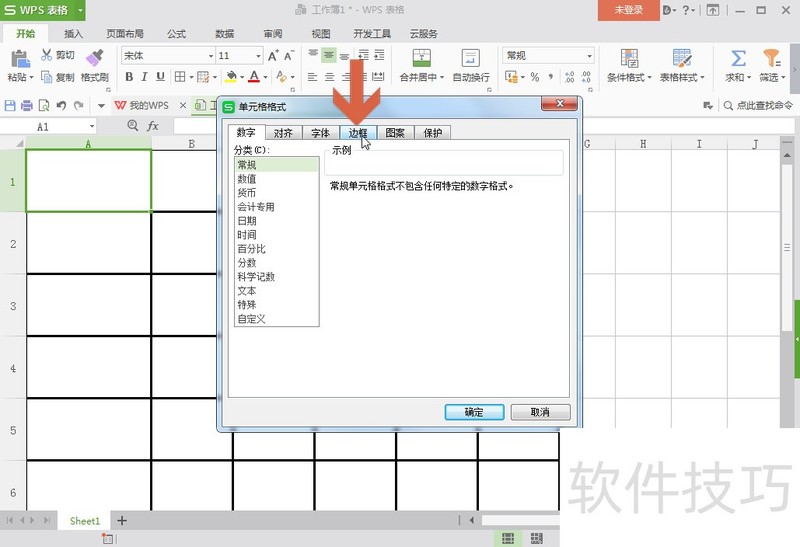
Task: Click the increase indent icon
Action: (x=379, y=55)
